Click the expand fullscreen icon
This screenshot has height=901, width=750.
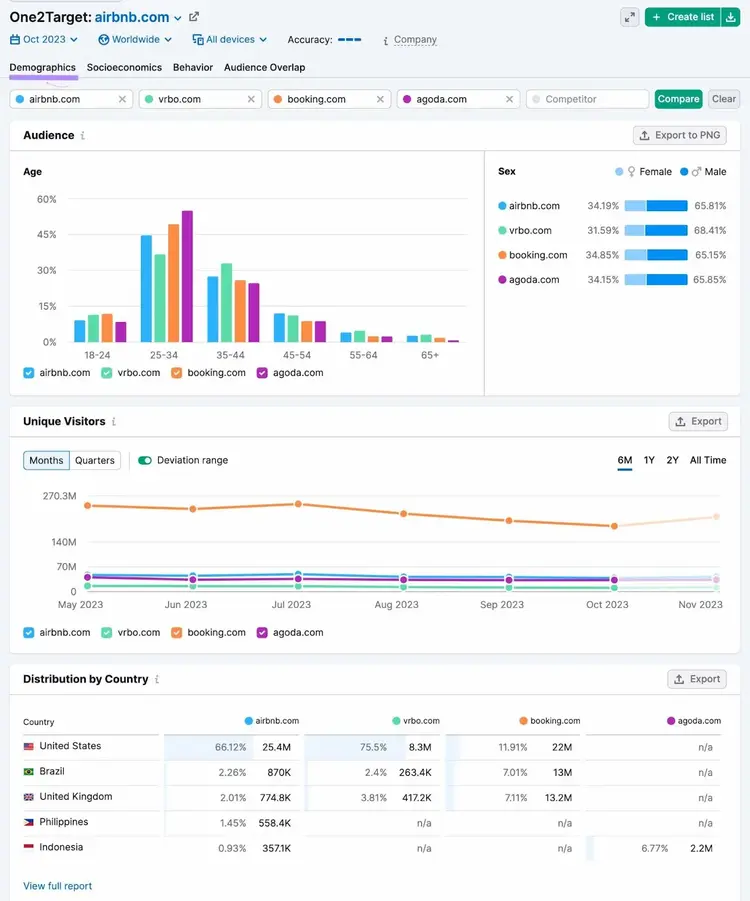click(x=630, y=17)
